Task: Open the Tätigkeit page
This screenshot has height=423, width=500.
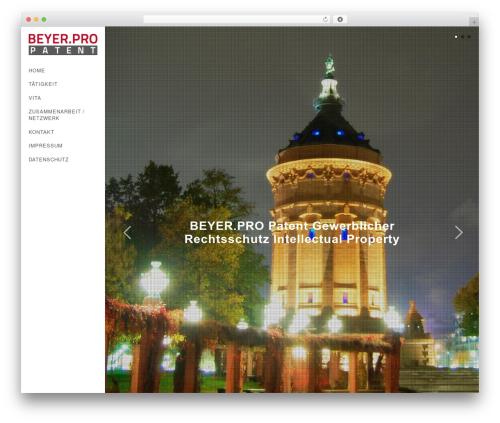Action: [43, 84]
